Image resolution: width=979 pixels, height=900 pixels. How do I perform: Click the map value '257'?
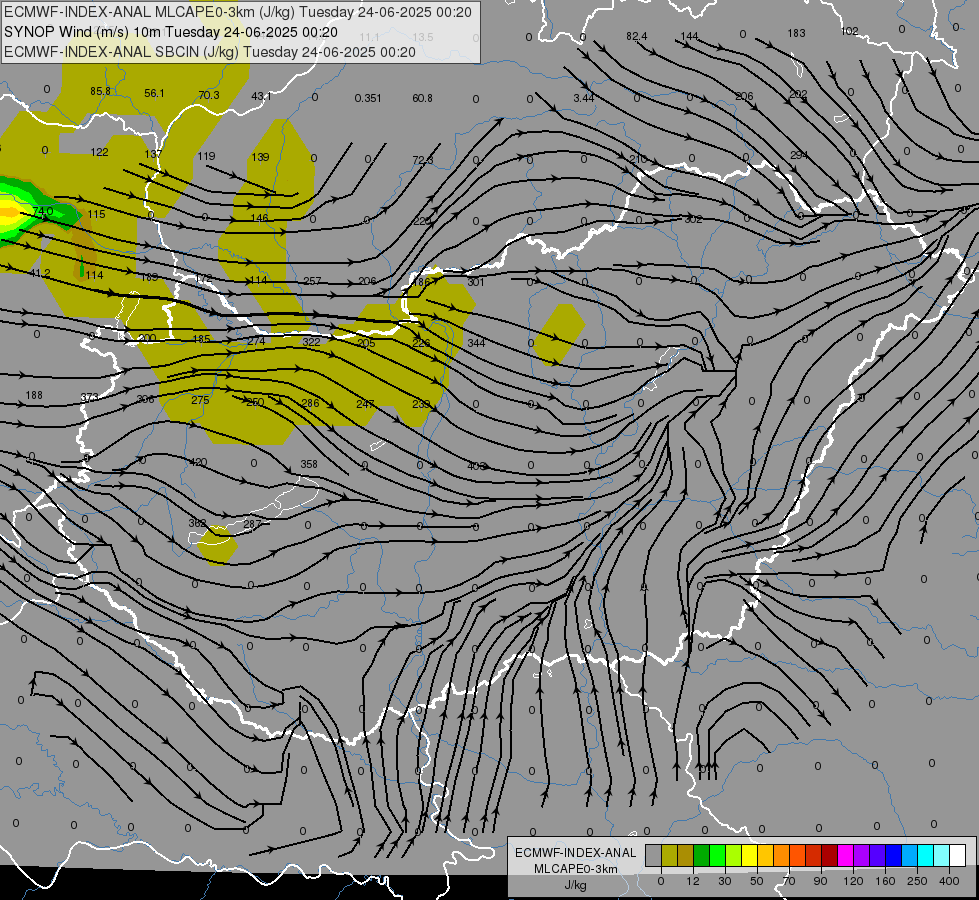click(312, 281)
